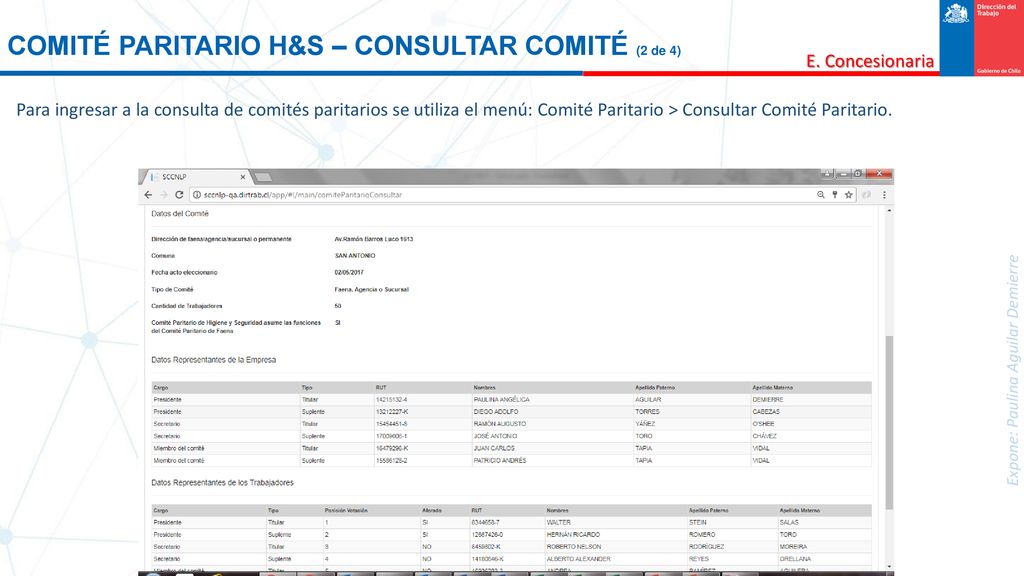This screenshot has width=1024, height=576.
Task: Select worker RUT '8344658-7'
Action: click(485, 522)
